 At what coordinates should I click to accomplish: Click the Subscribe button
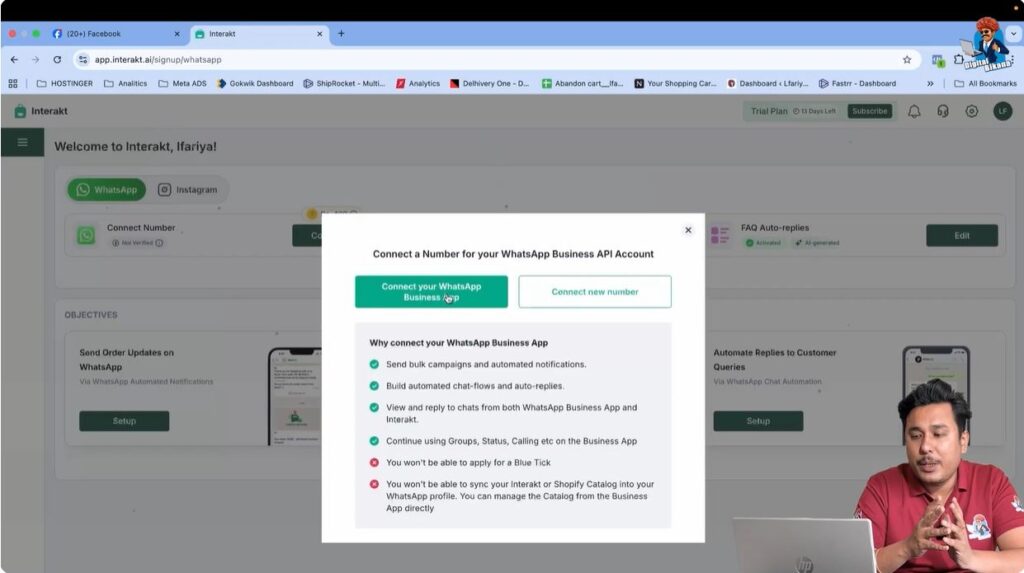[869, 111]
